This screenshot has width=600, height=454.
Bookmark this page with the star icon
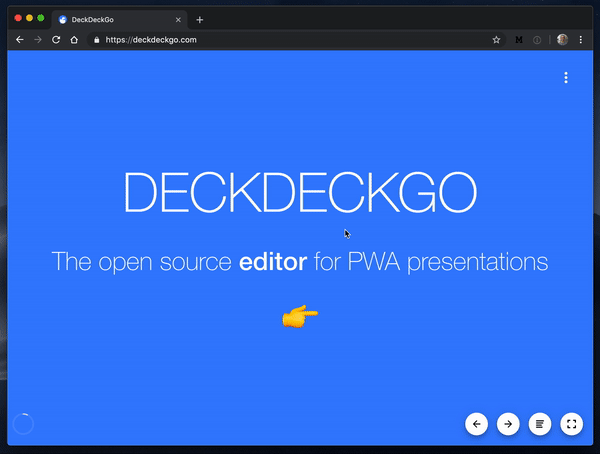click(x=496, y=40)
